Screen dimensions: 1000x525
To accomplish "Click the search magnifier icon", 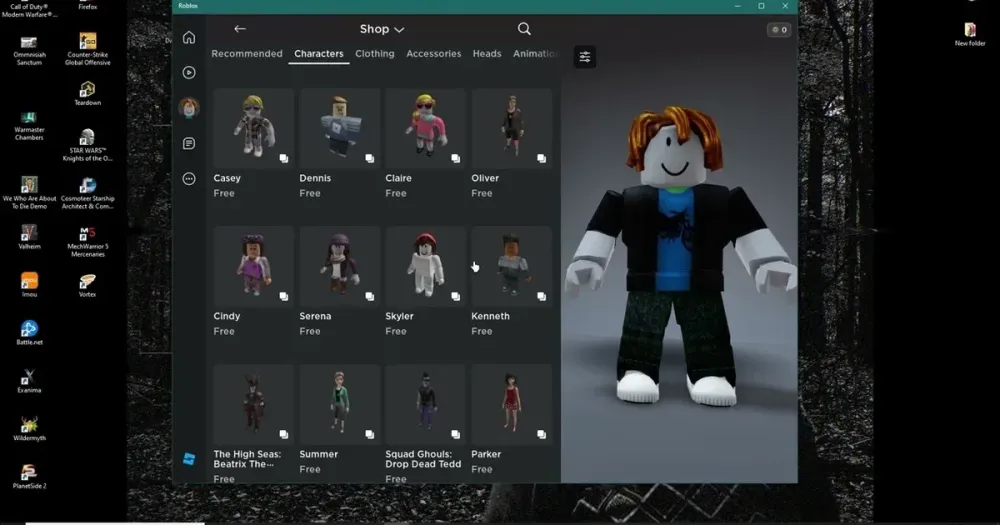I will pos(524,29).
